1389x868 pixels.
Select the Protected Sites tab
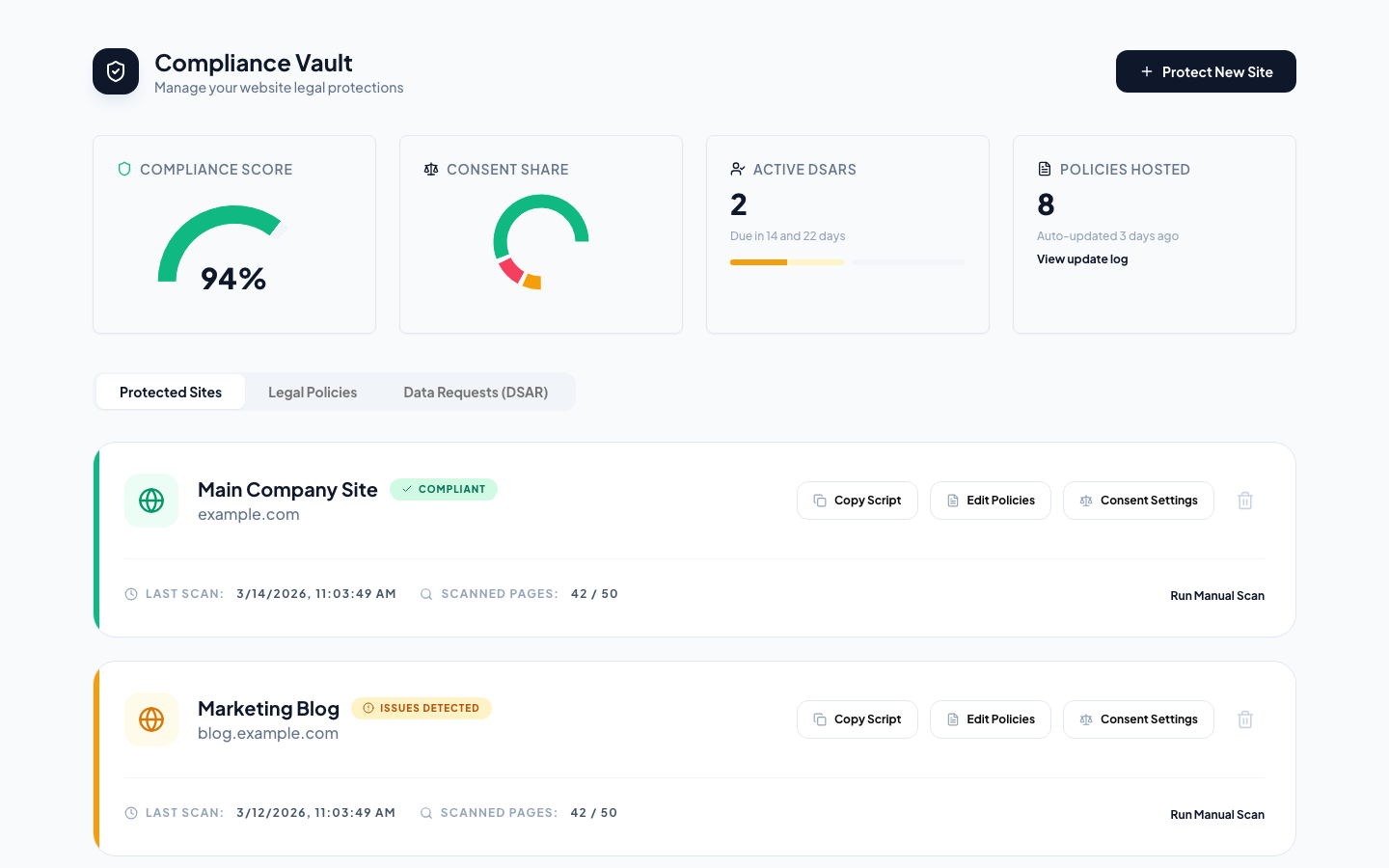click(x=171, y=392)
